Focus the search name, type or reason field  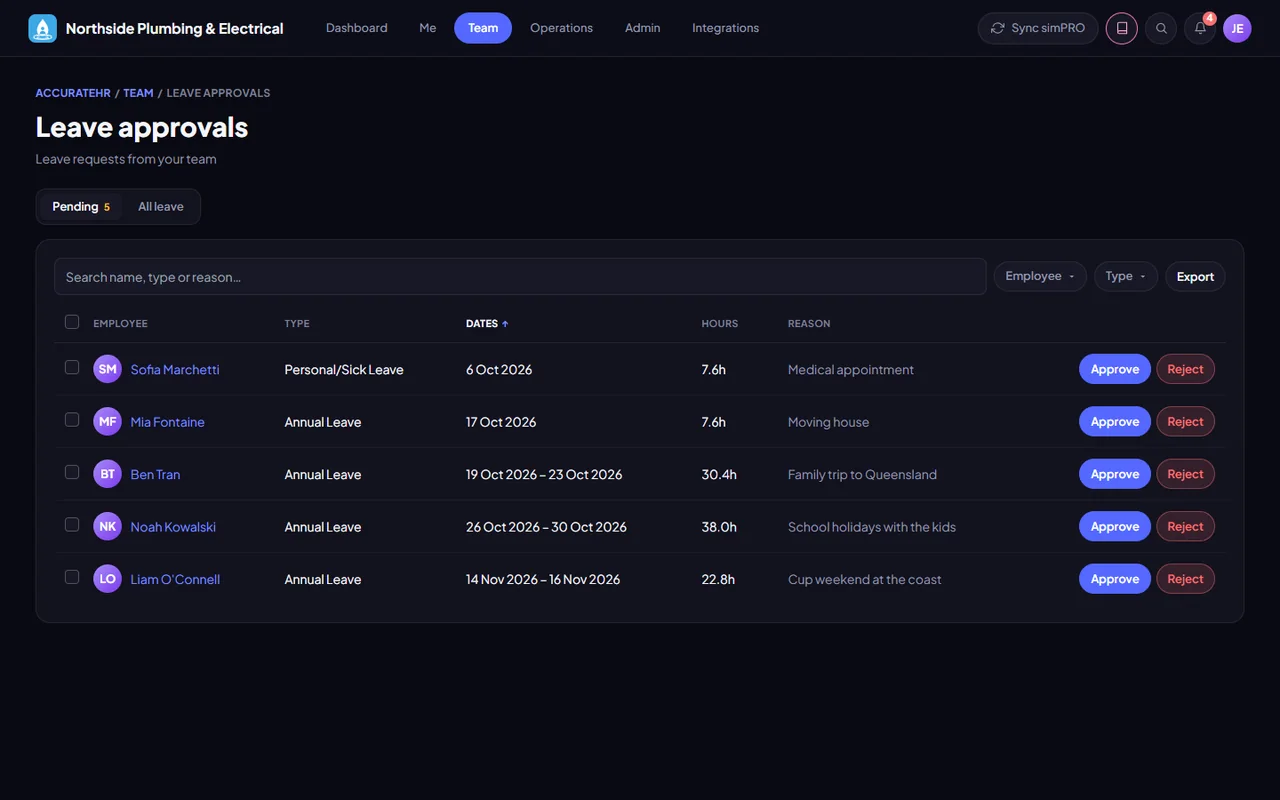point(520,277)
